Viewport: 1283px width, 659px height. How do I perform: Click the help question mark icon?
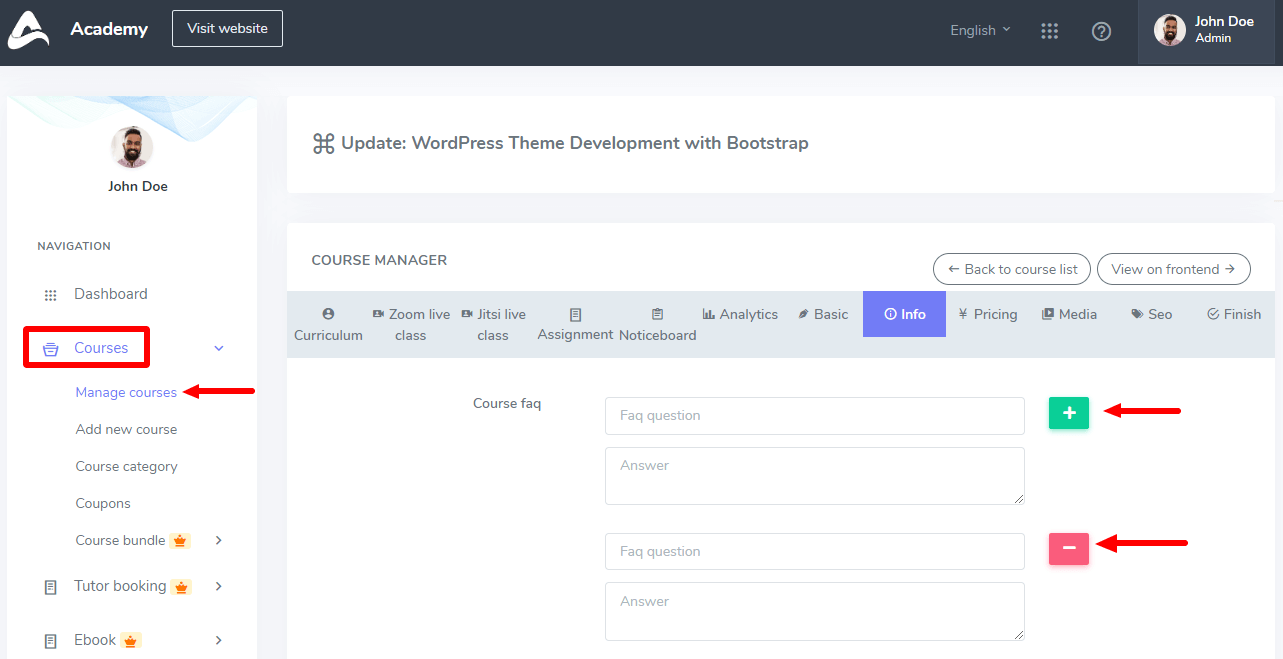coord(1101,31)
